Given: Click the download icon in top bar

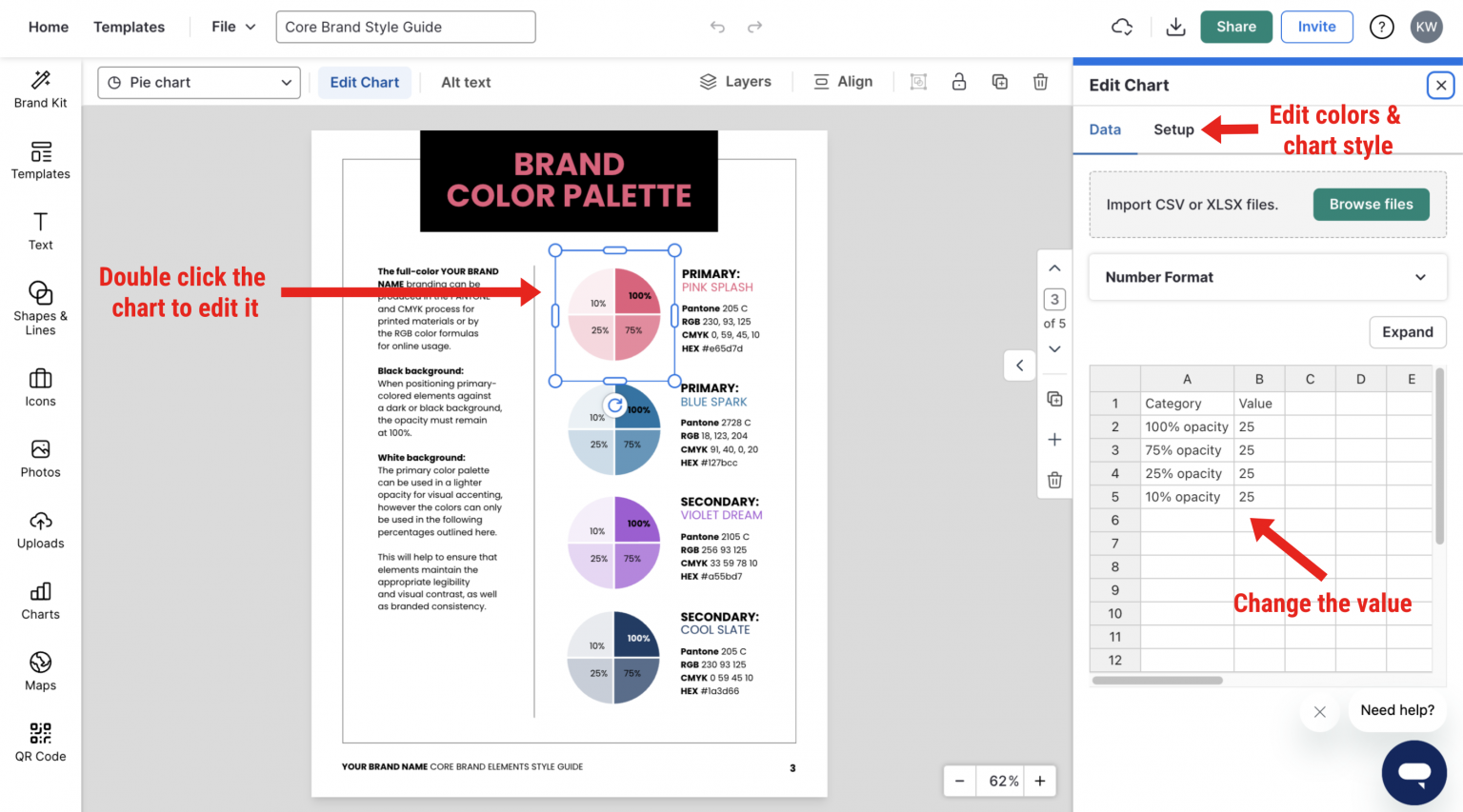Looking at the screenshot, I should pyautogui.click(x=1175, y=27).
